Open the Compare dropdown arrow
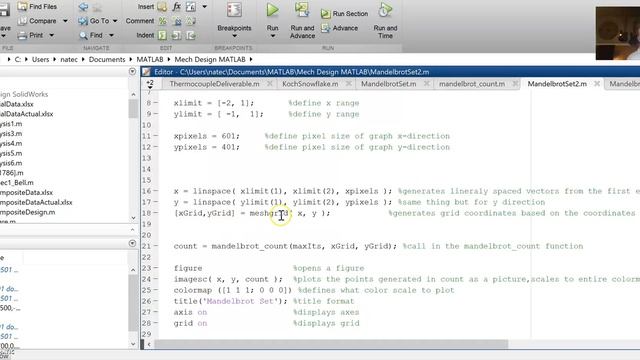Image resolution: width=640 pixels, height=360 pixels. pyautogui.click(x=65, y=21)
